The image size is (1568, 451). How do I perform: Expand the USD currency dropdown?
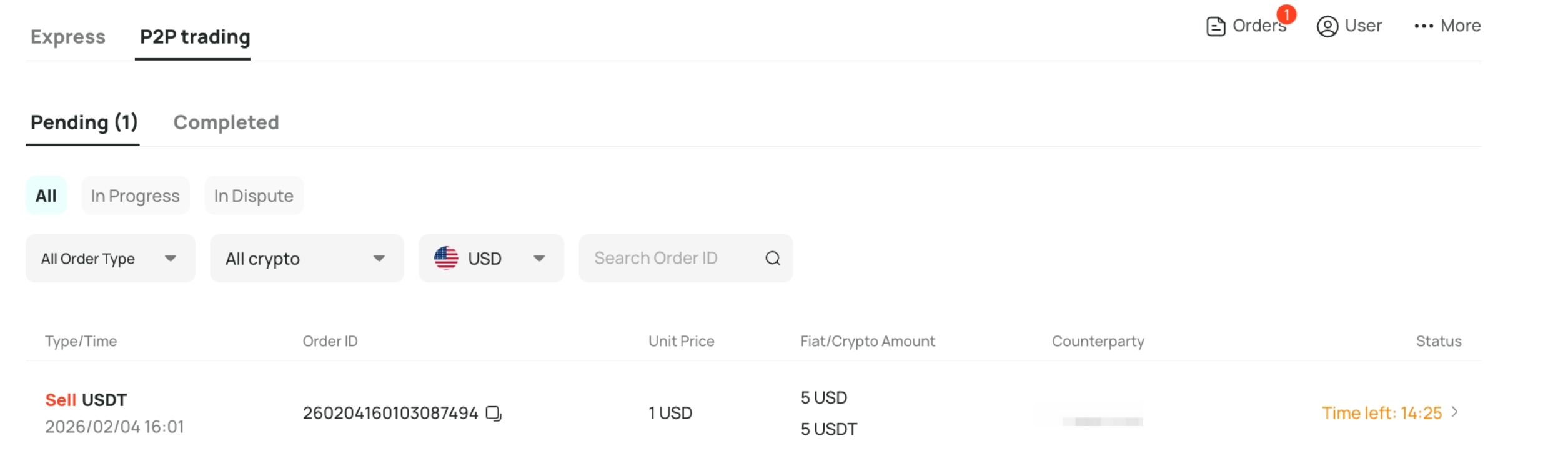click(x=491, y=259)
